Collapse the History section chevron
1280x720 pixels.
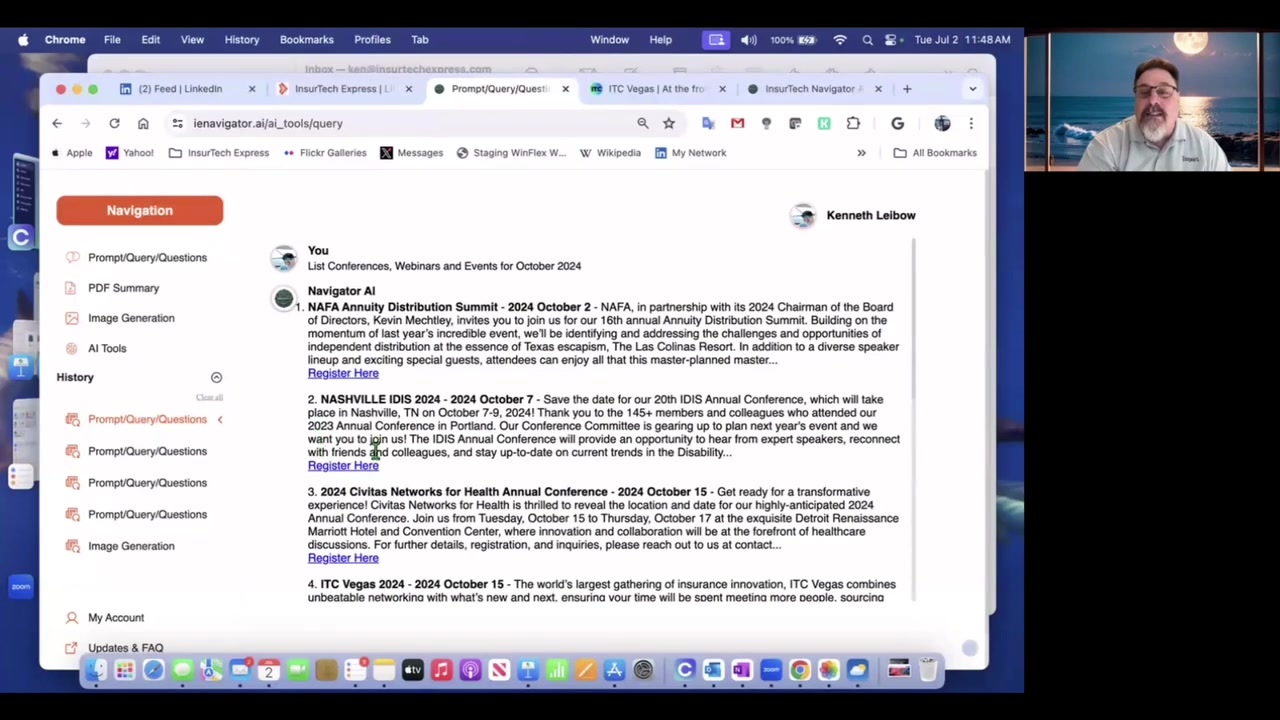tap(216, 377)
